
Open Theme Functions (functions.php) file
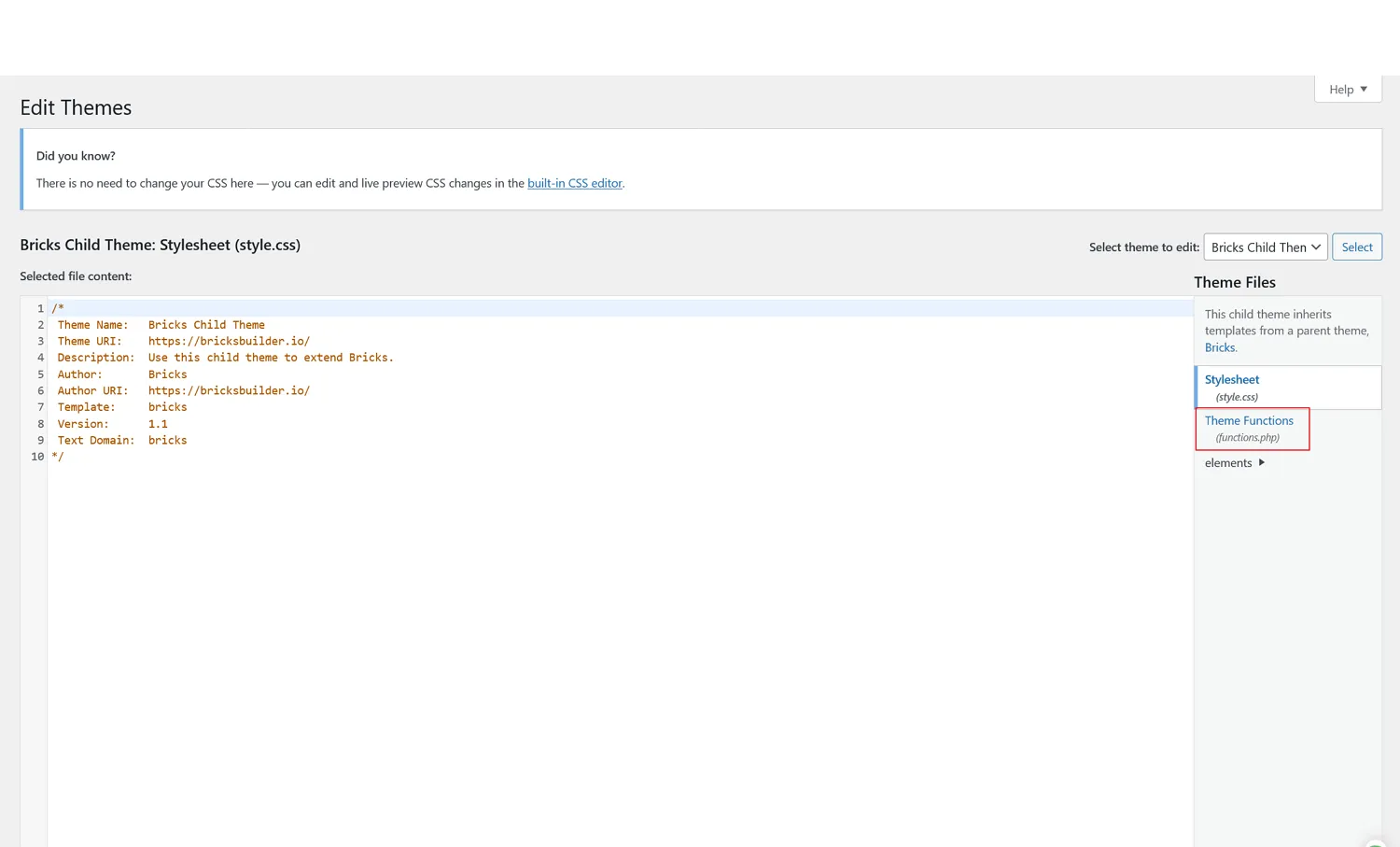click(1248, 421)
